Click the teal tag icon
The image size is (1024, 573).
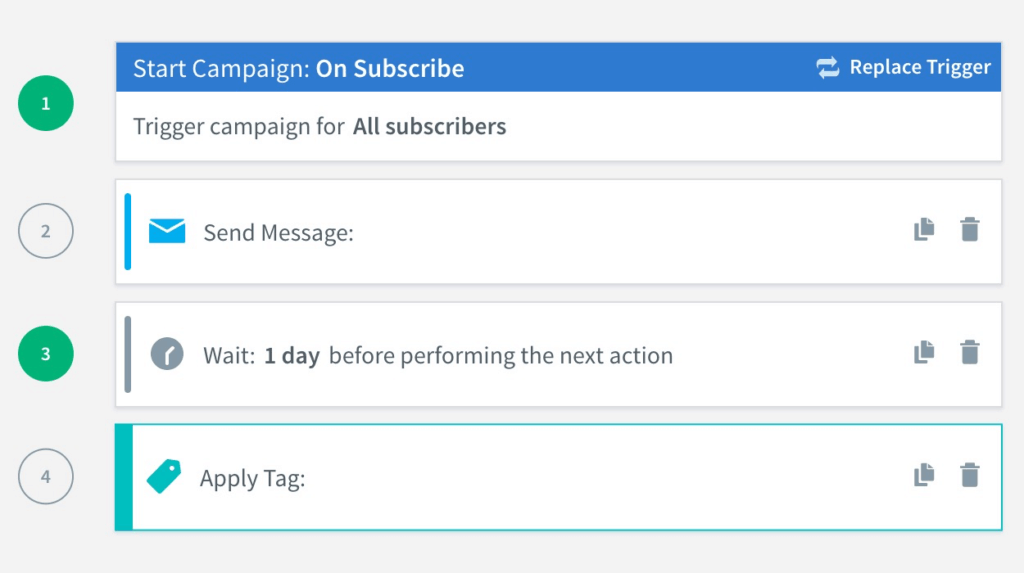(x=164, y=476)
